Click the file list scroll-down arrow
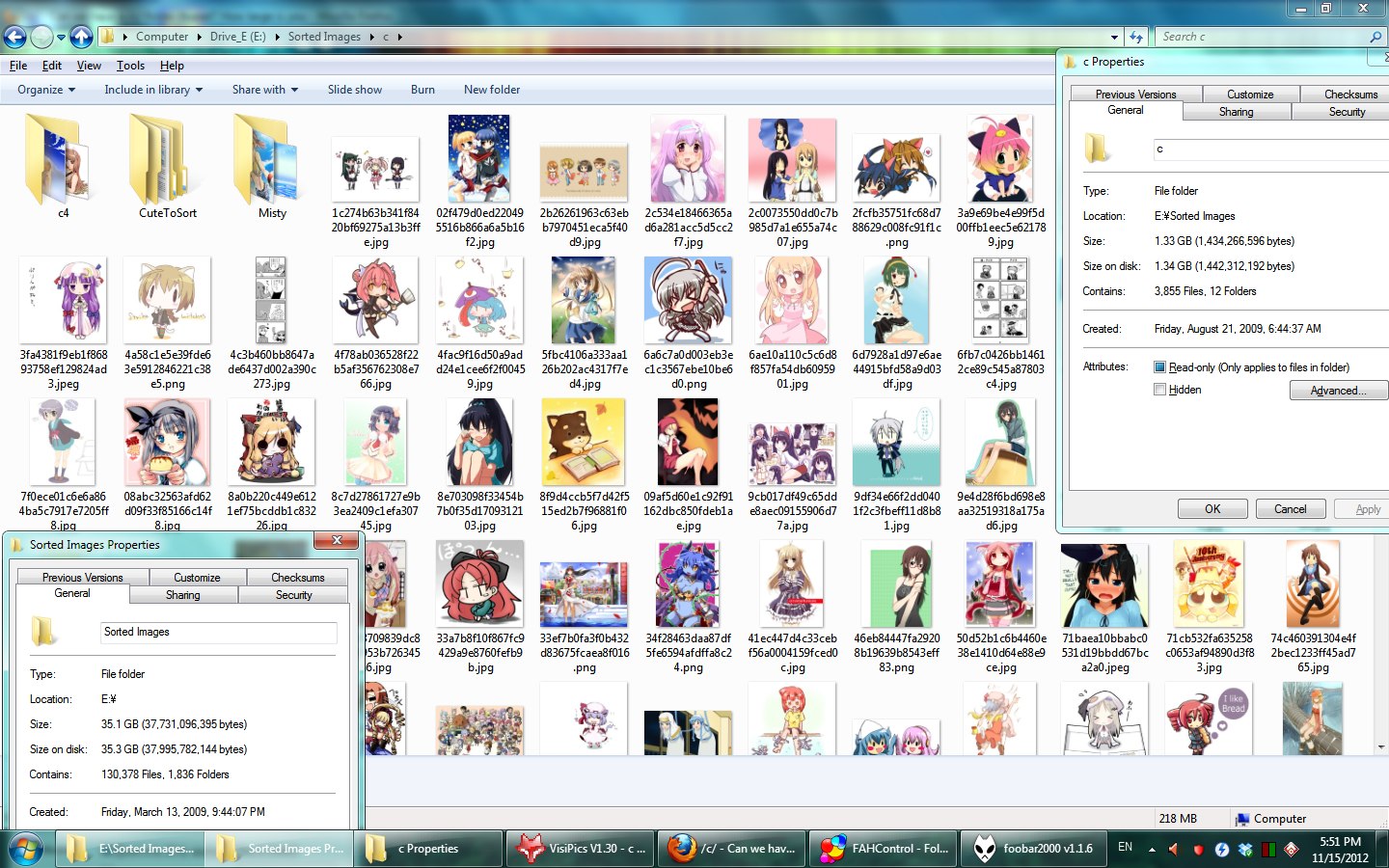This screenshot has width=1389, height=868. 1381,746
